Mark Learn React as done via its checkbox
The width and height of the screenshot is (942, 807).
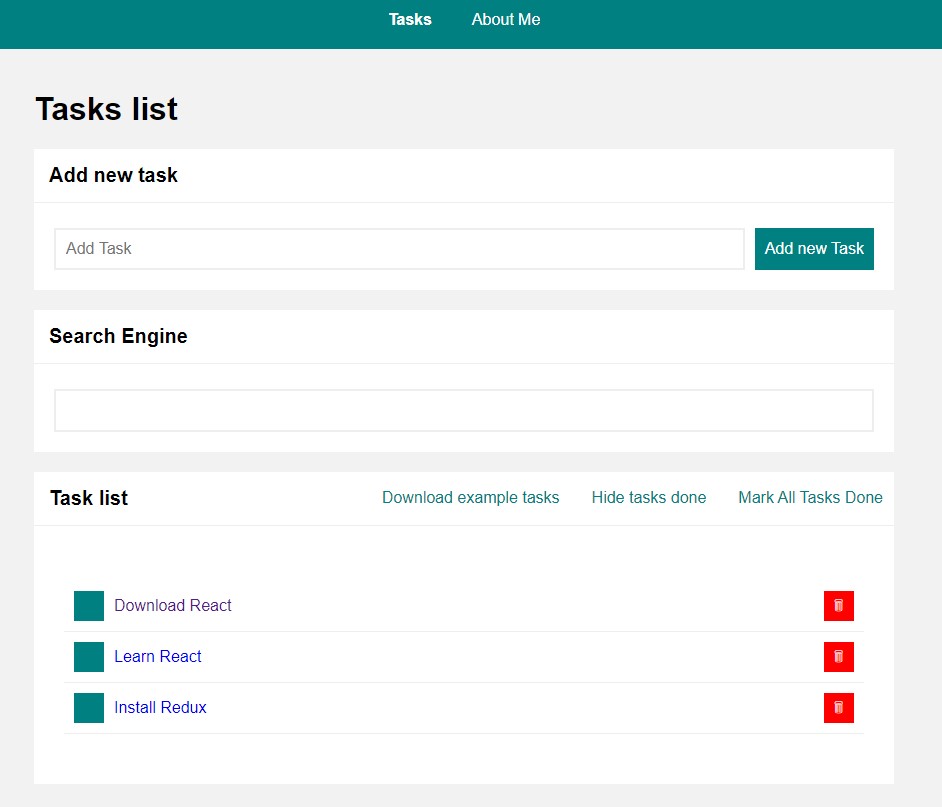pos(88,656)
